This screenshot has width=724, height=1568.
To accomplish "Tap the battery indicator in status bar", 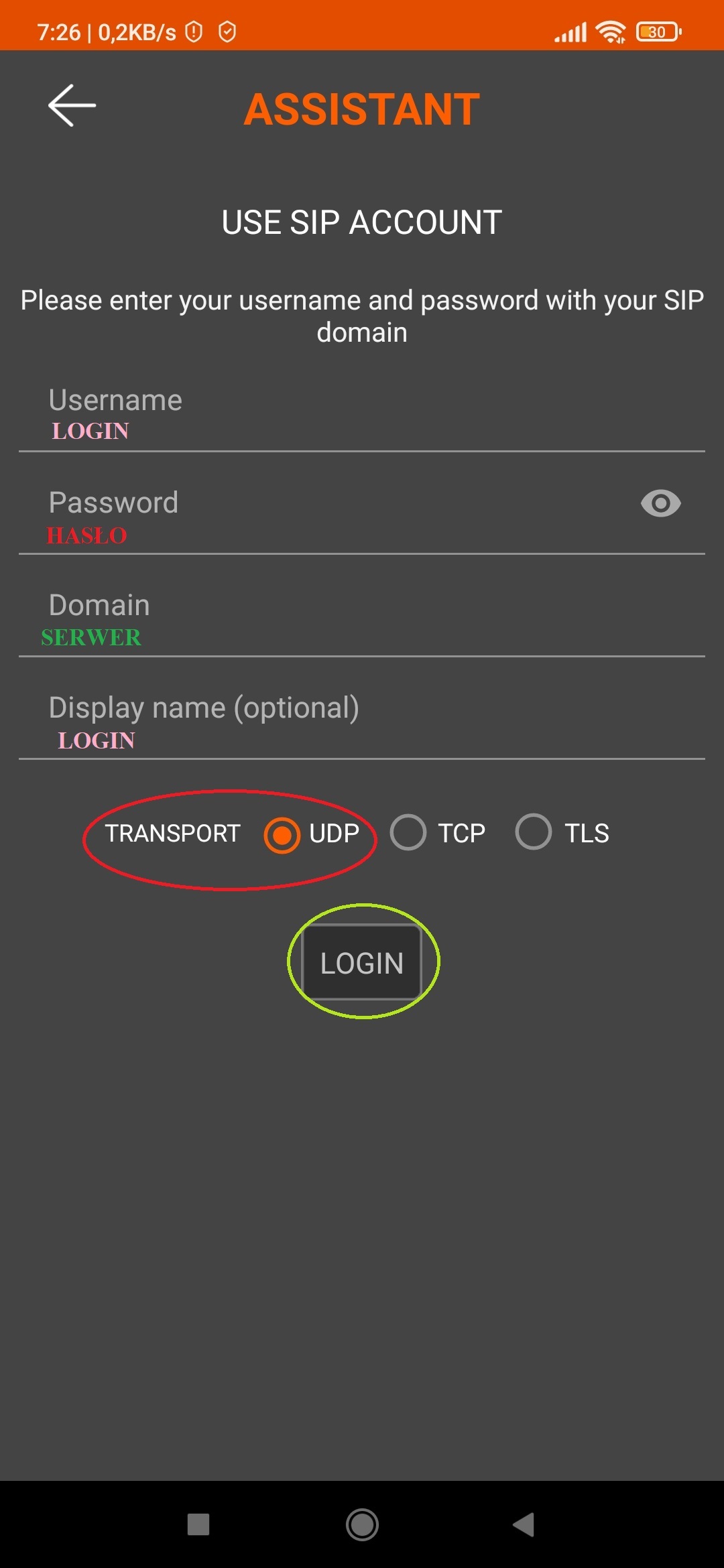I will (x=659, y=31).
